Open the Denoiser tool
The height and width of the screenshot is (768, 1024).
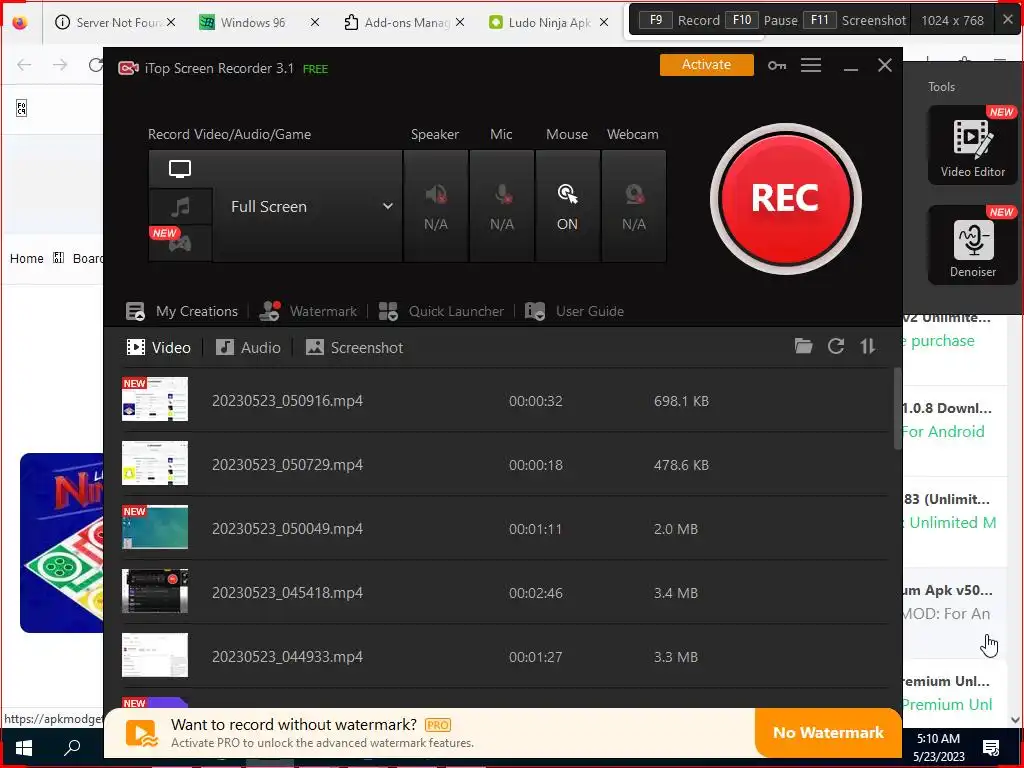972,245
